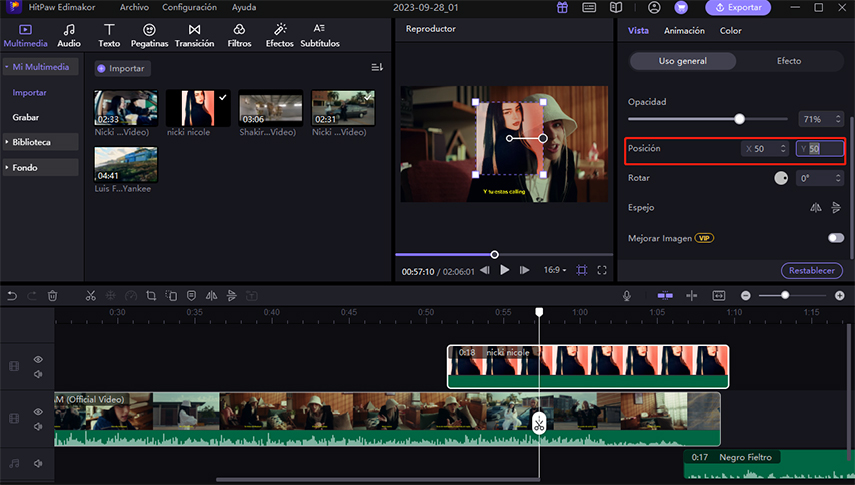Fit timeline to window icon
Image resolution: width=855 pixels, height=485 pixels.
point(719,295)
